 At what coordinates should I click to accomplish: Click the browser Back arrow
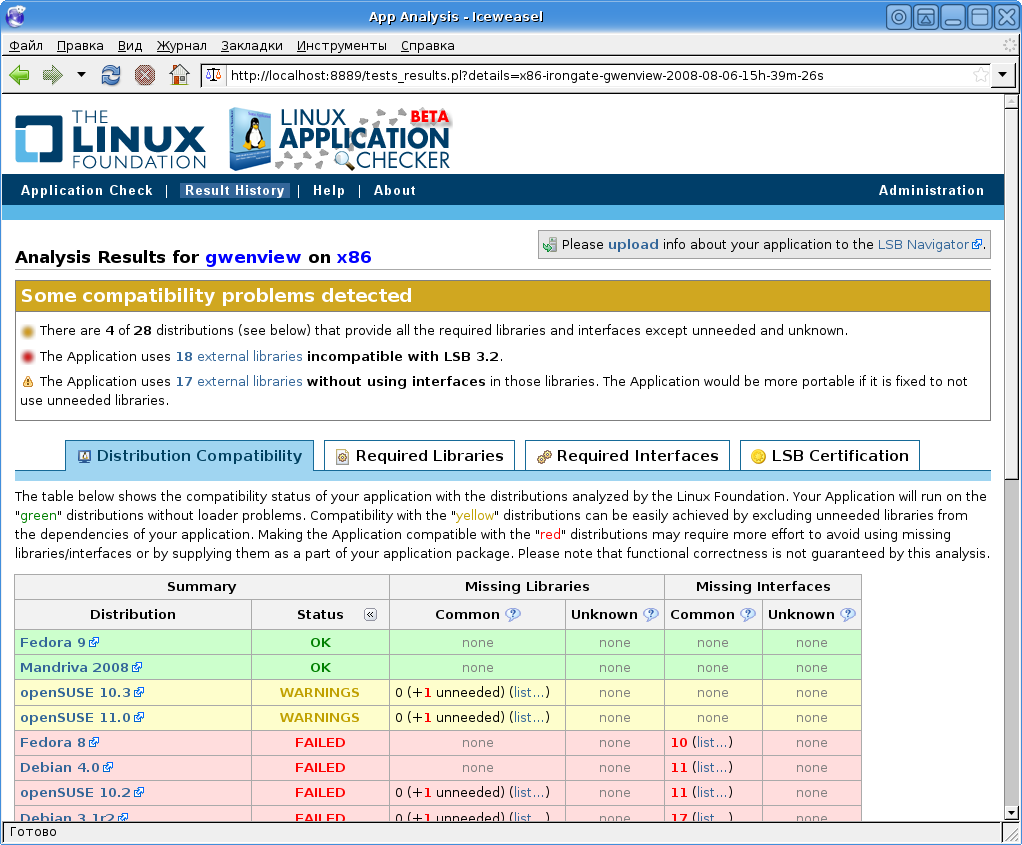click(x=20, y=75)
